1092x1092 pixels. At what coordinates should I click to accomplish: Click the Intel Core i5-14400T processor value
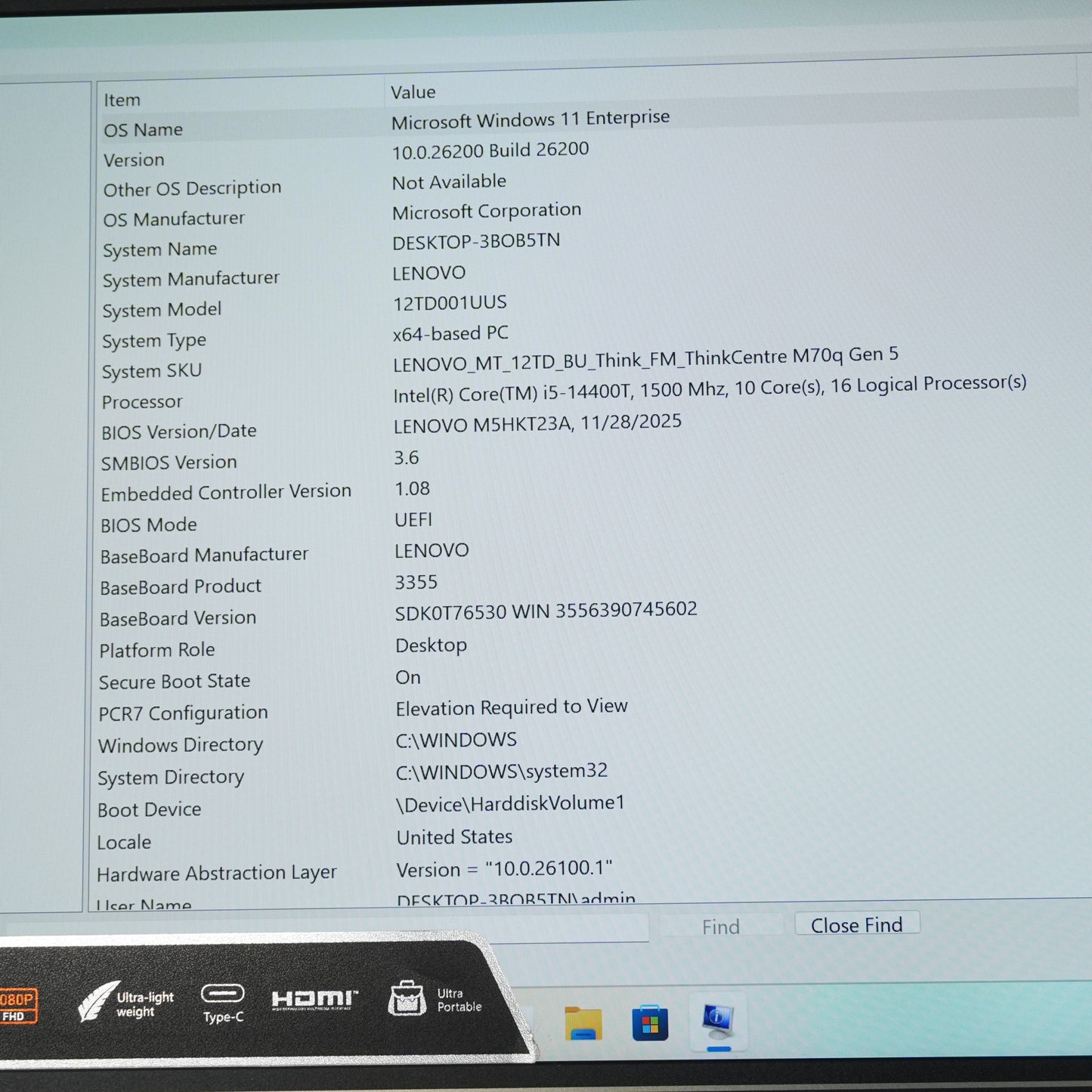(710, 389)
